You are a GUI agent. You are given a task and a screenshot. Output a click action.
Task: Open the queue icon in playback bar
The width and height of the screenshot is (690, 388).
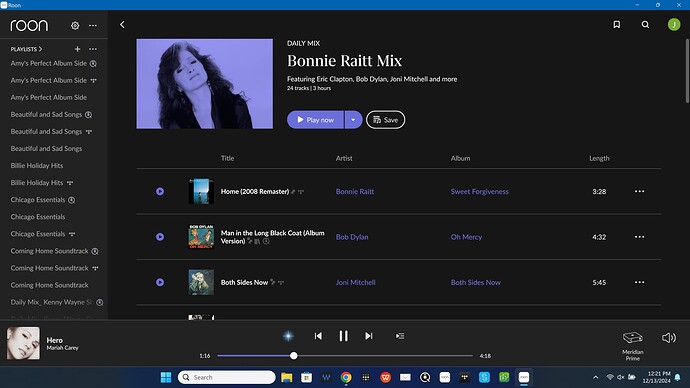(400, 336)
